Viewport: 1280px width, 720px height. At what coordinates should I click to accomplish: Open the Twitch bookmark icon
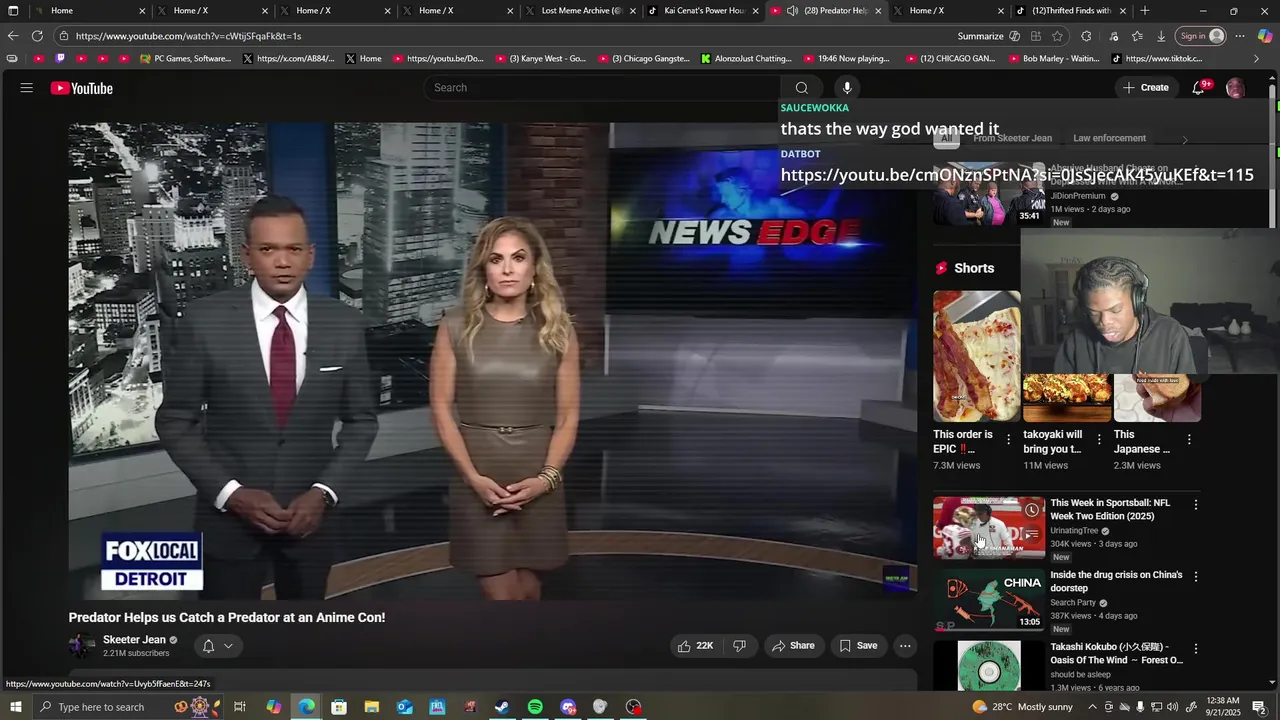61,59
